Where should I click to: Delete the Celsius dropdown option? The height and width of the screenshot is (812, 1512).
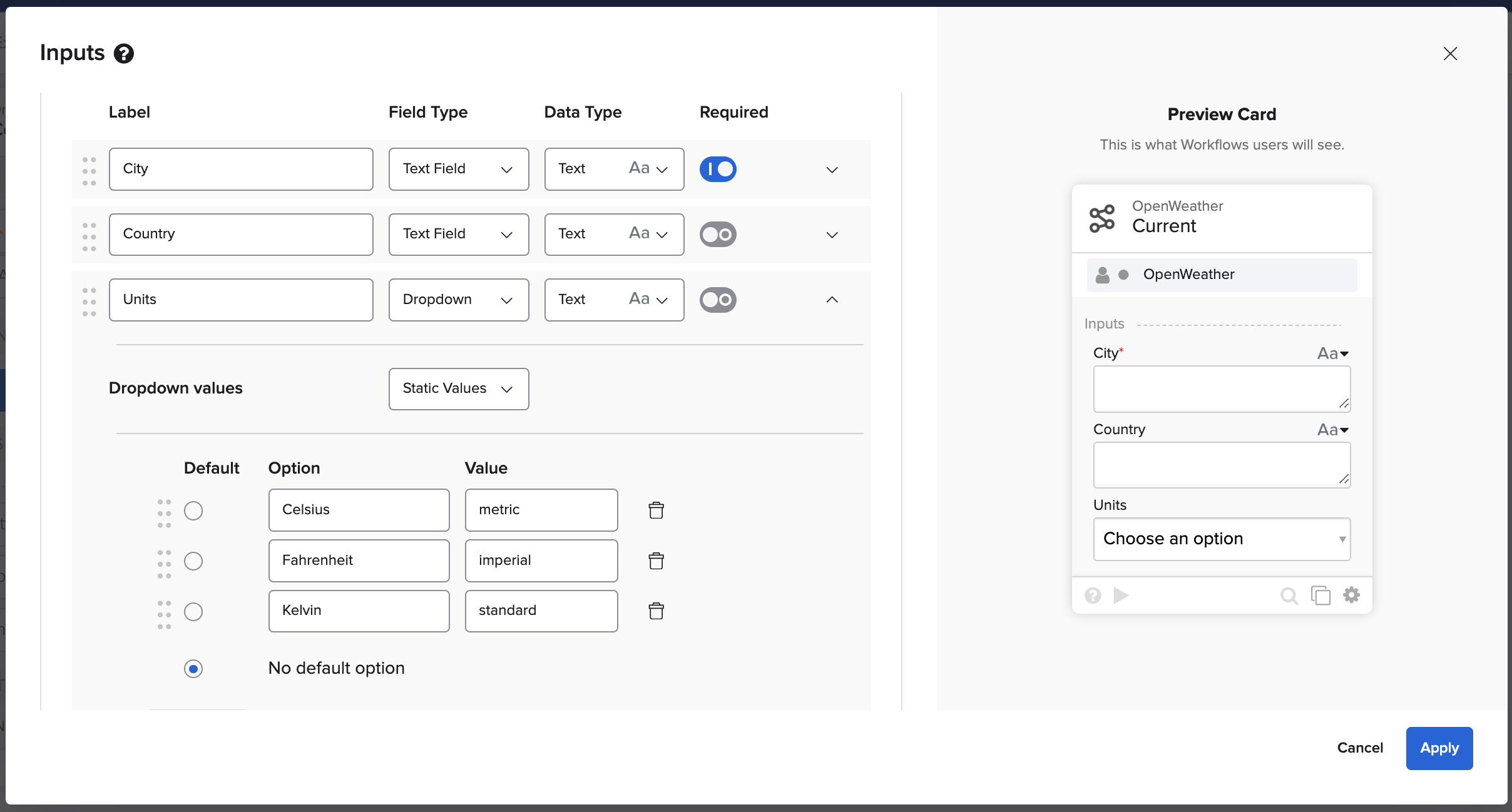coord(656,510)
